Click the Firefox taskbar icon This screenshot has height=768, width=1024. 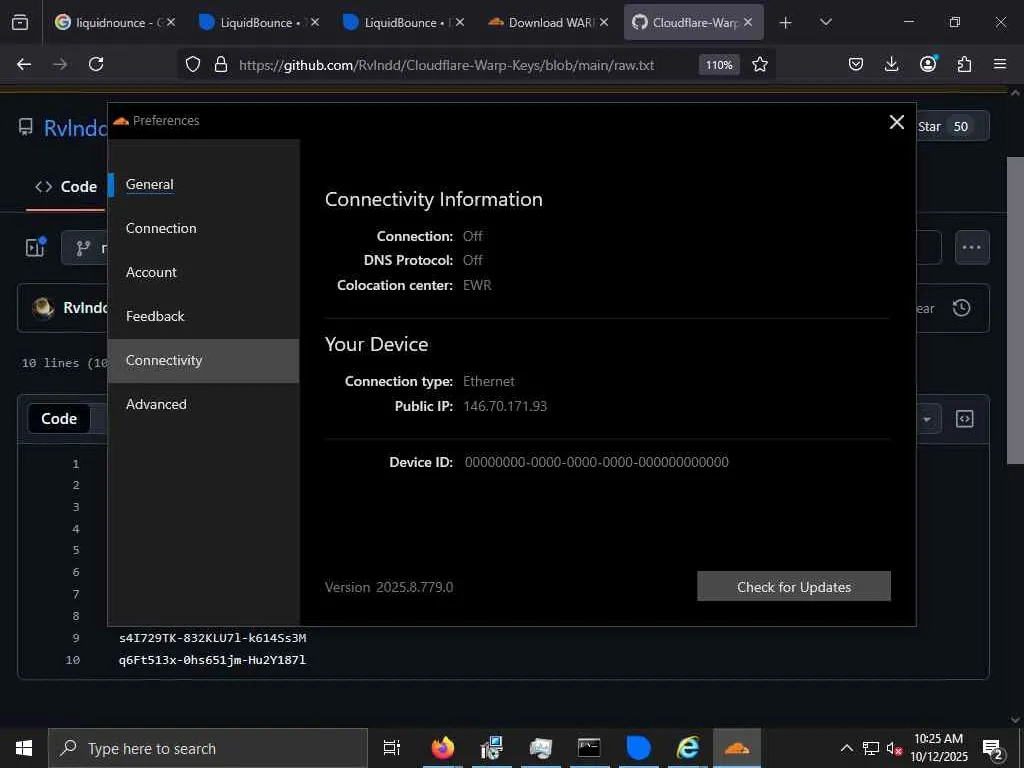tap(442, 748)
